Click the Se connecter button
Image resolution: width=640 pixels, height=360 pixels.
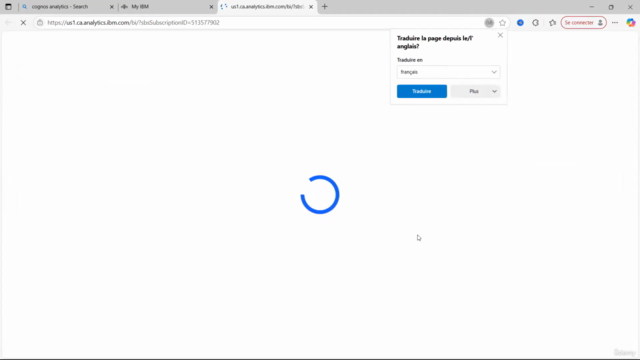[x=584, y=23]
